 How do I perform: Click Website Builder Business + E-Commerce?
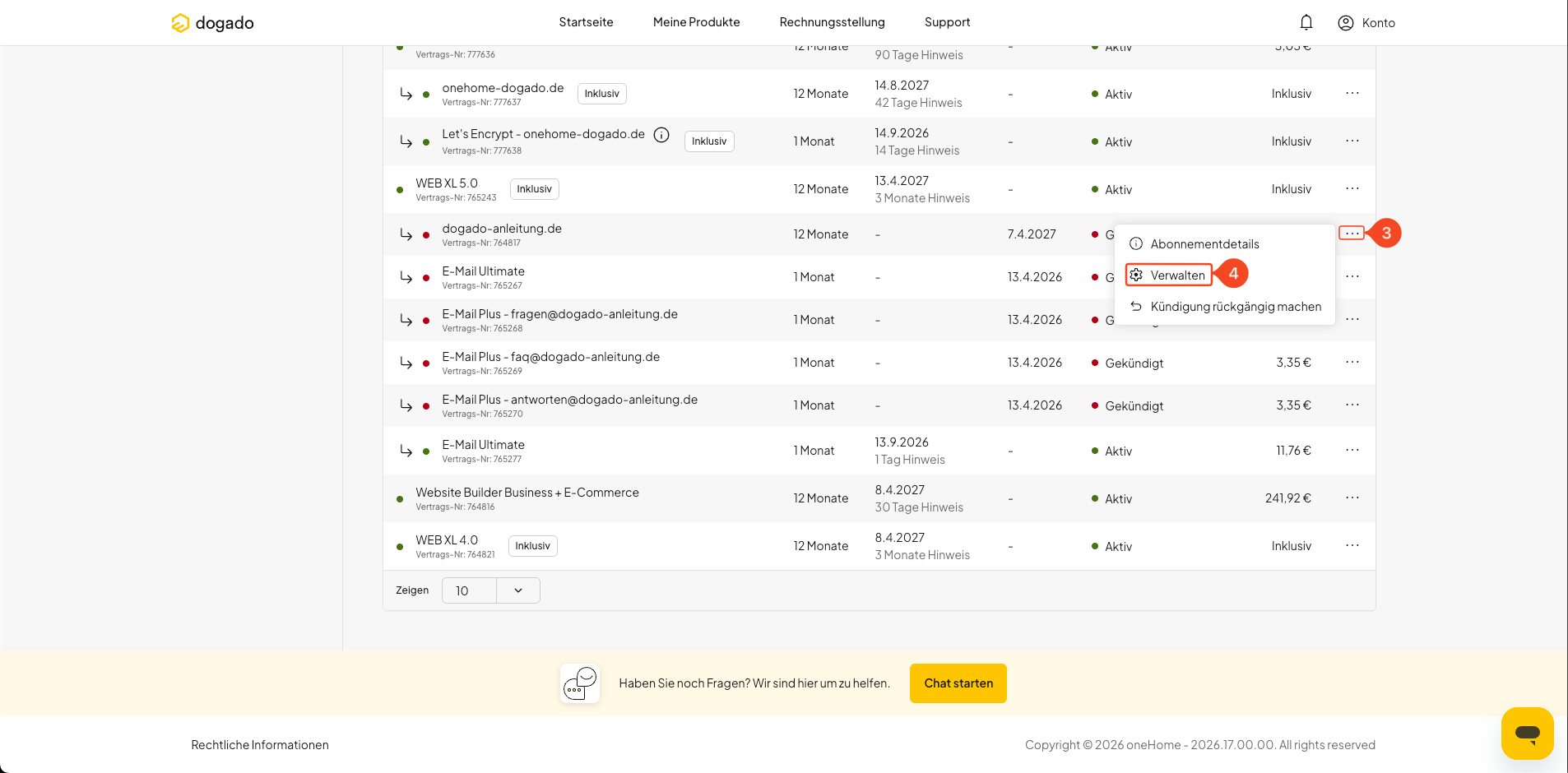click(527, 493)
